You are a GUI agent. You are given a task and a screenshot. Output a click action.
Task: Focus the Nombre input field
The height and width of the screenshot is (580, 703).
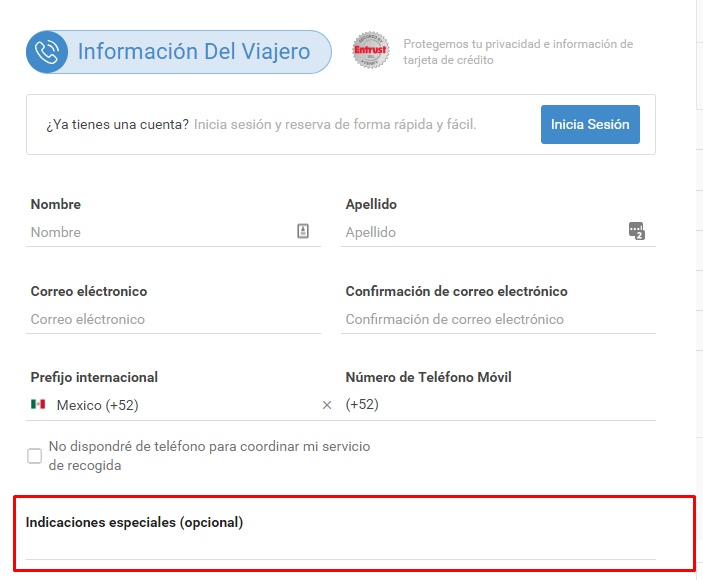point(160,232)
